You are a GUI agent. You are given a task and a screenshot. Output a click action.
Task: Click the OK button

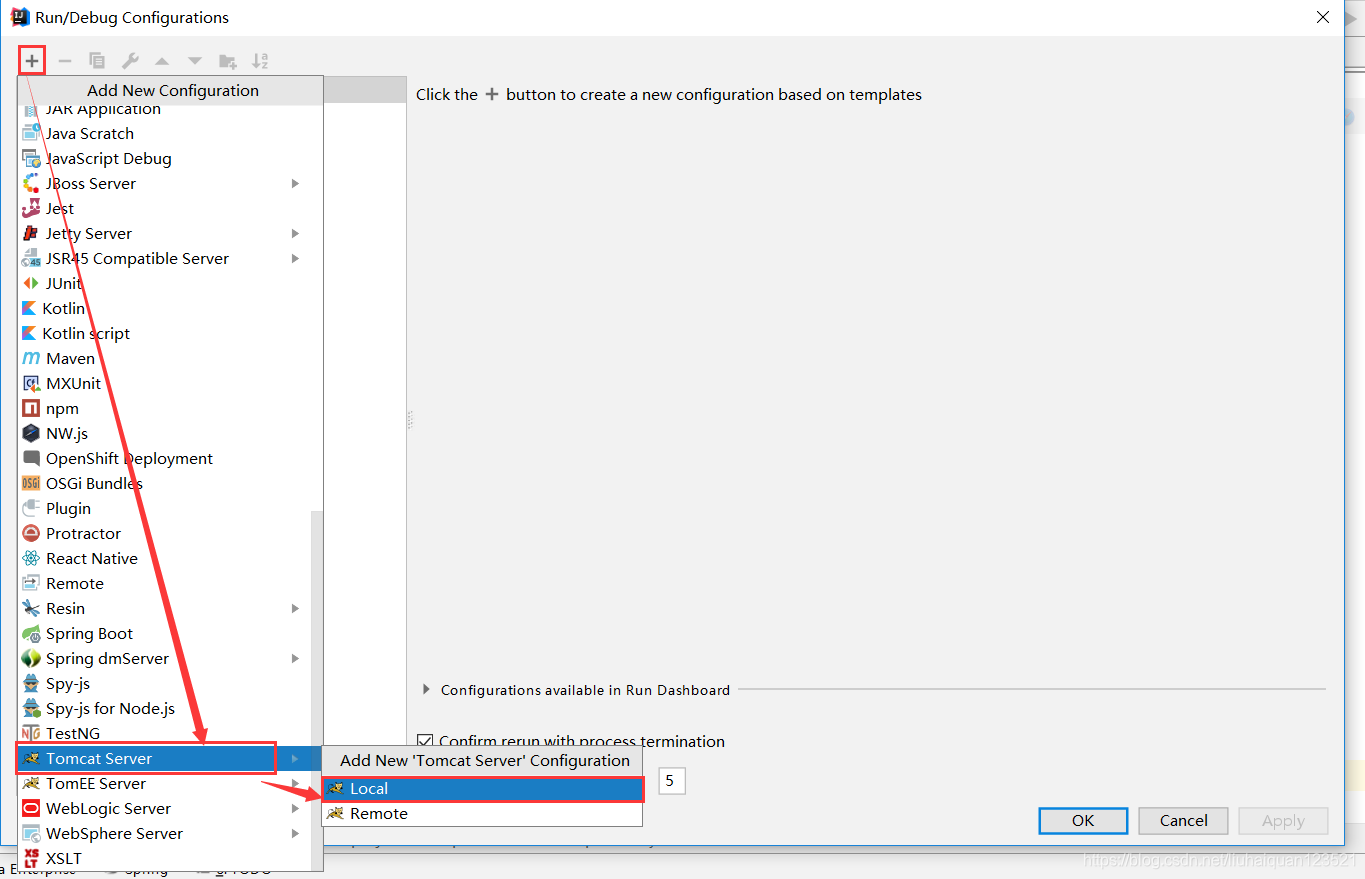point(1083,821)
